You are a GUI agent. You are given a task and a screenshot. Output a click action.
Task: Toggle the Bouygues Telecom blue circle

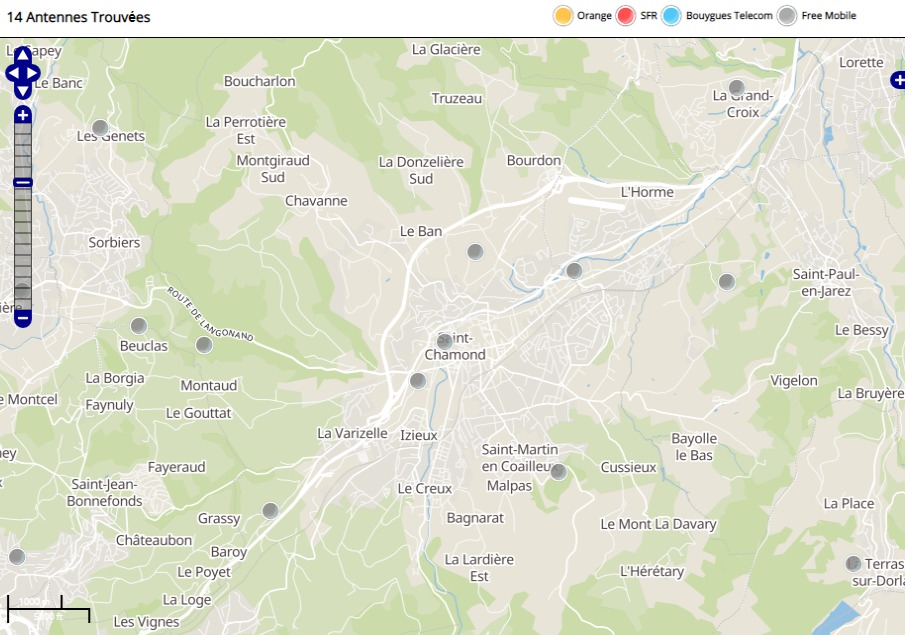[x=671, y=16]
